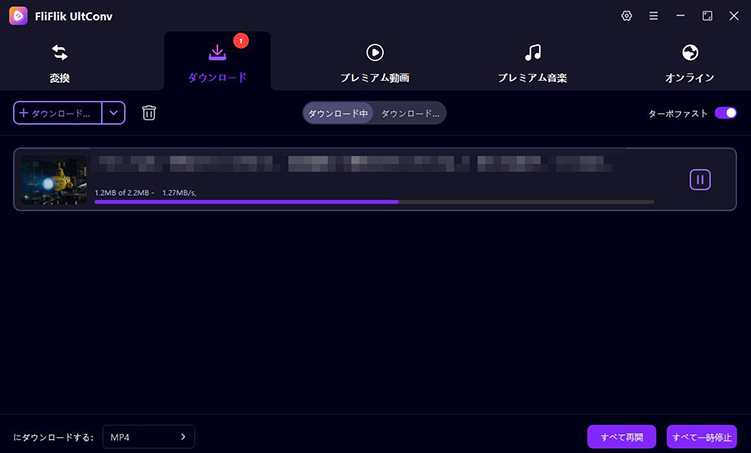Click the FliFlik UltConv app logo
751x453 pixels.
tap(18, 16)
